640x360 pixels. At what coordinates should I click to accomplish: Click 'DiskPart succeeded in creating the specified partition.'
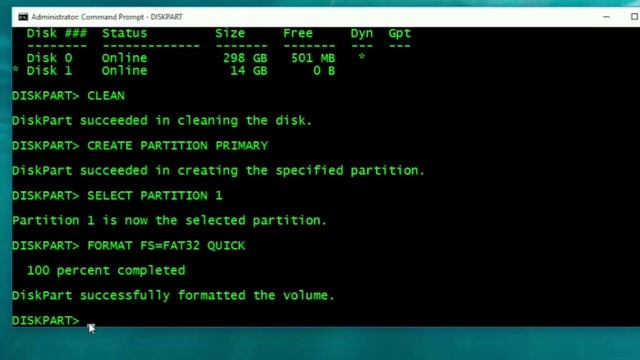[x=218, y=170]
